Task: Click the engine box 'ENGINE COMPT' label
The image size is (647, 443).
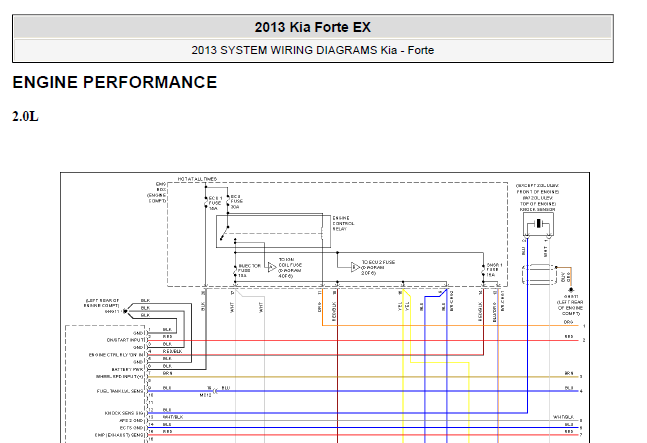Action: click(157, 198)
